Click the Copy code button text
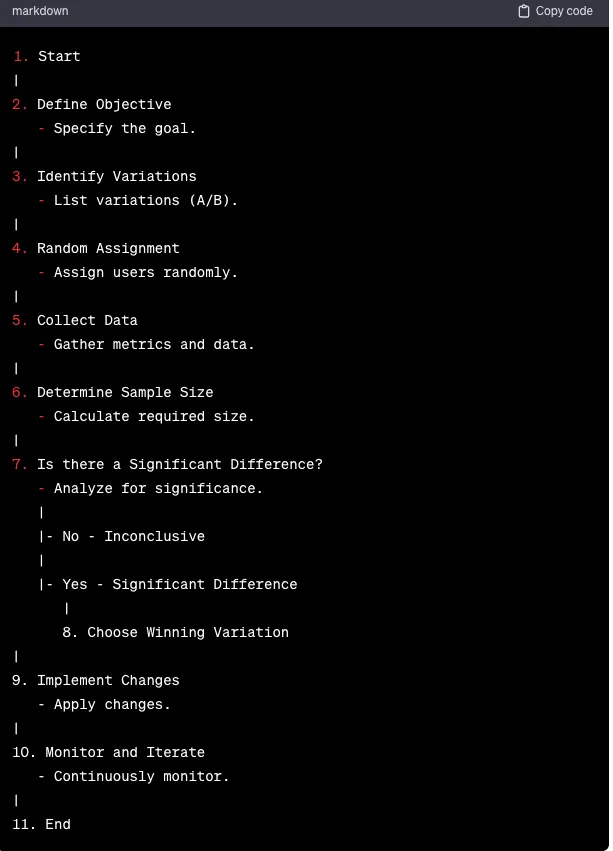Screen dimensions: 613x851 (x=564, y=11)
